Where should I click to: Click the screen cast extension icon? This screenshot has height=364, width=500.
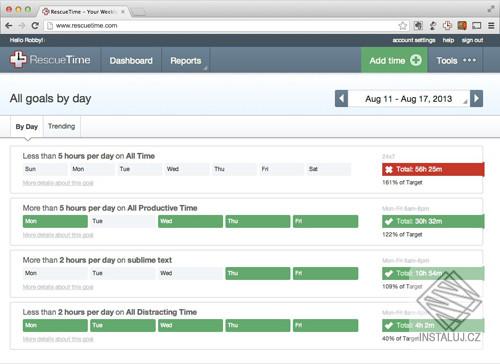click(477, 25)
